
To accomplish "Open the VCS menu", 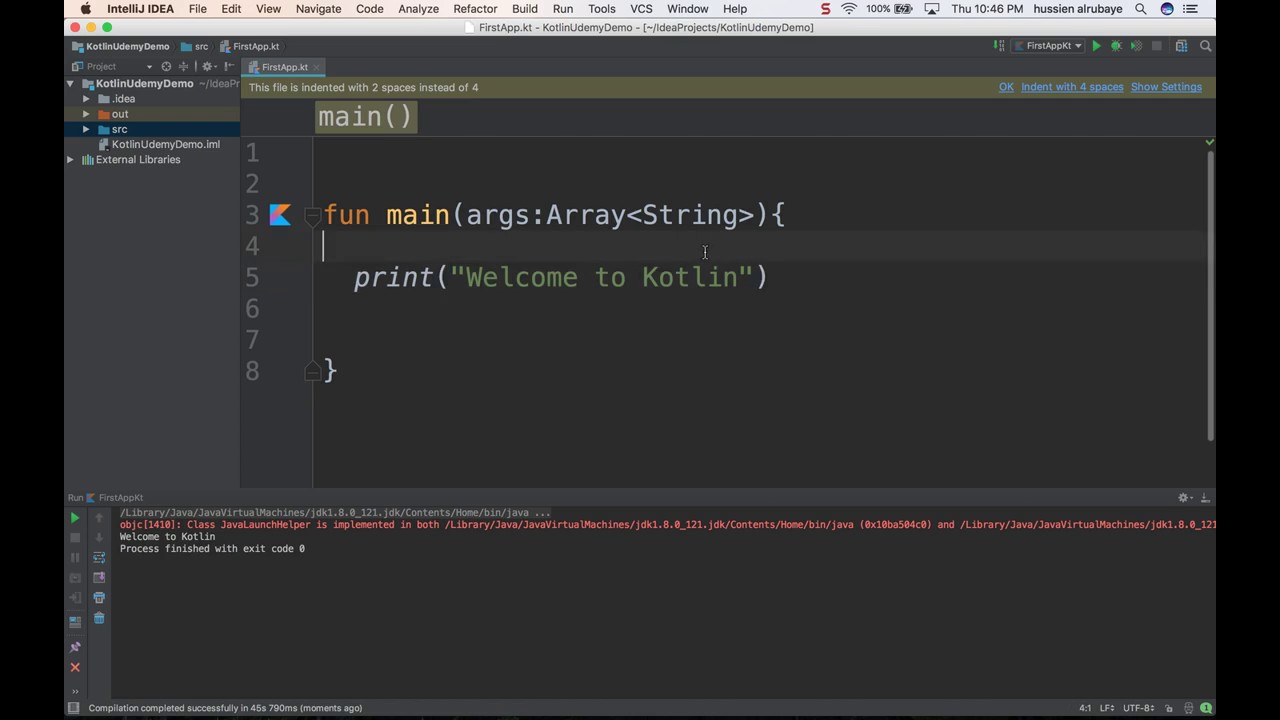I will [x=641, y=9].
